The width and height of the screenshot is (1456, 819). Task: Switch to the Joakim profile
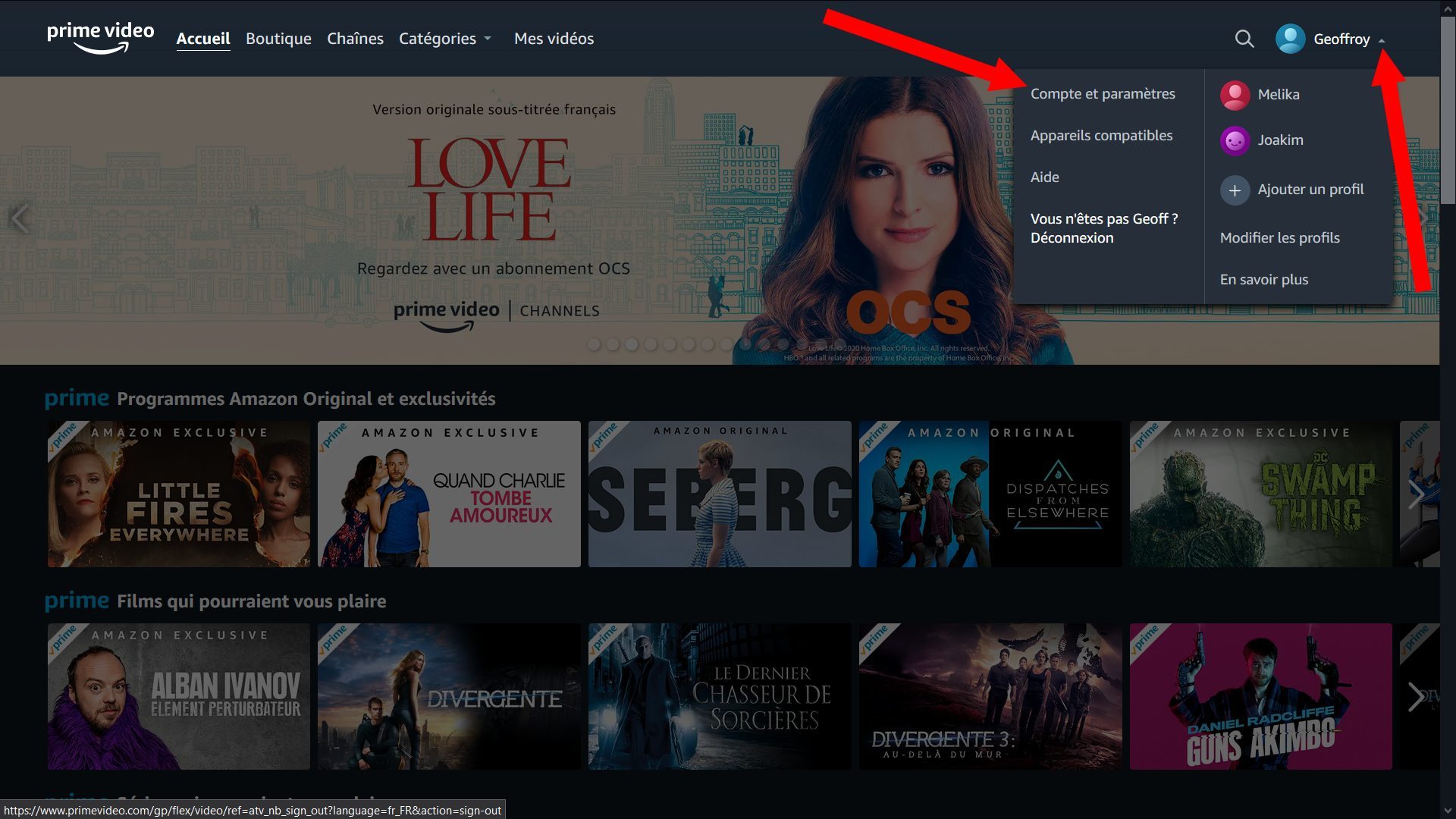click(1280, 140)
